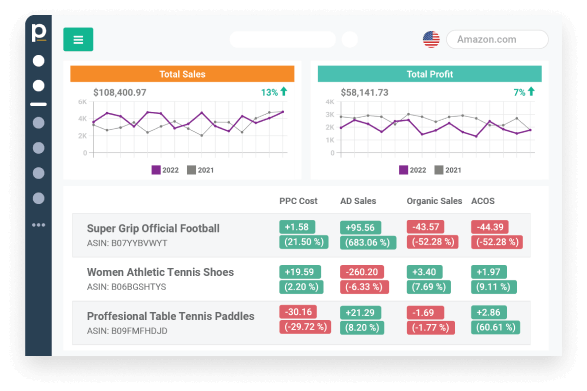Open the green hamburger menu button
This screenshot has height=391, width=587.
[x=78, y=39]
